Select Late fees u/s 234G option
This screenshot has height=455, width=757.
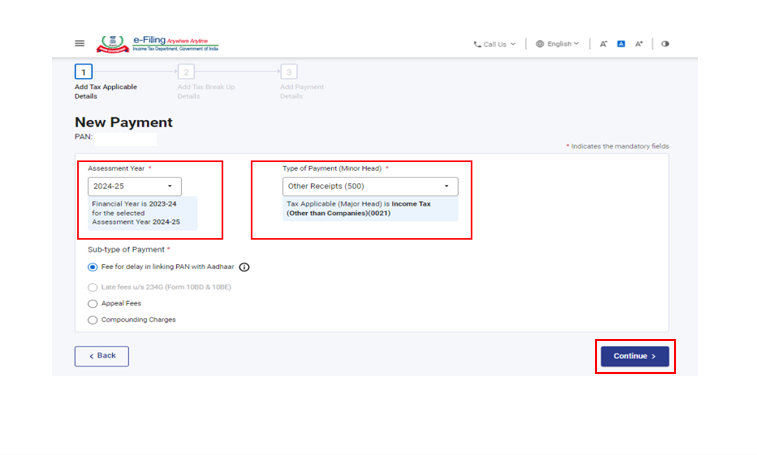point(93,286)
